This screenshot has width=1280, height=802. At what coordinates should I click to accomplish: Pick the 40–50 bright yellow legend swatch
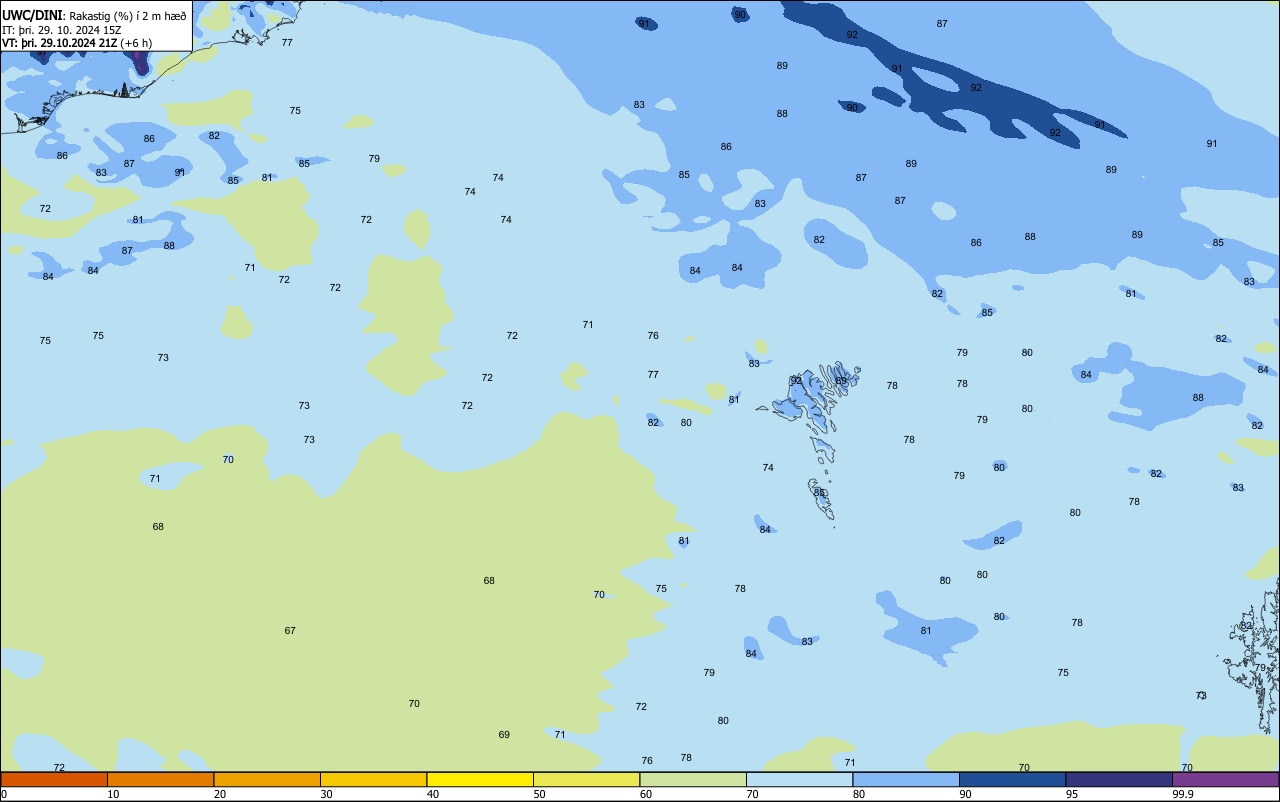click(x=480, y=779)
